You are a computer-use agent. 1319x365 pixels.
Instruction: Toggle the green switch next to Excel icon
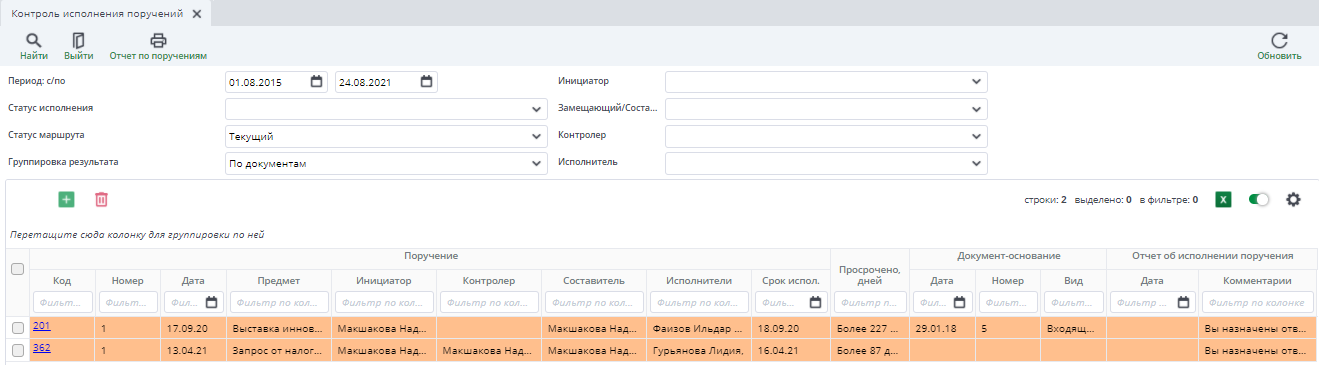coord(1259,200)
